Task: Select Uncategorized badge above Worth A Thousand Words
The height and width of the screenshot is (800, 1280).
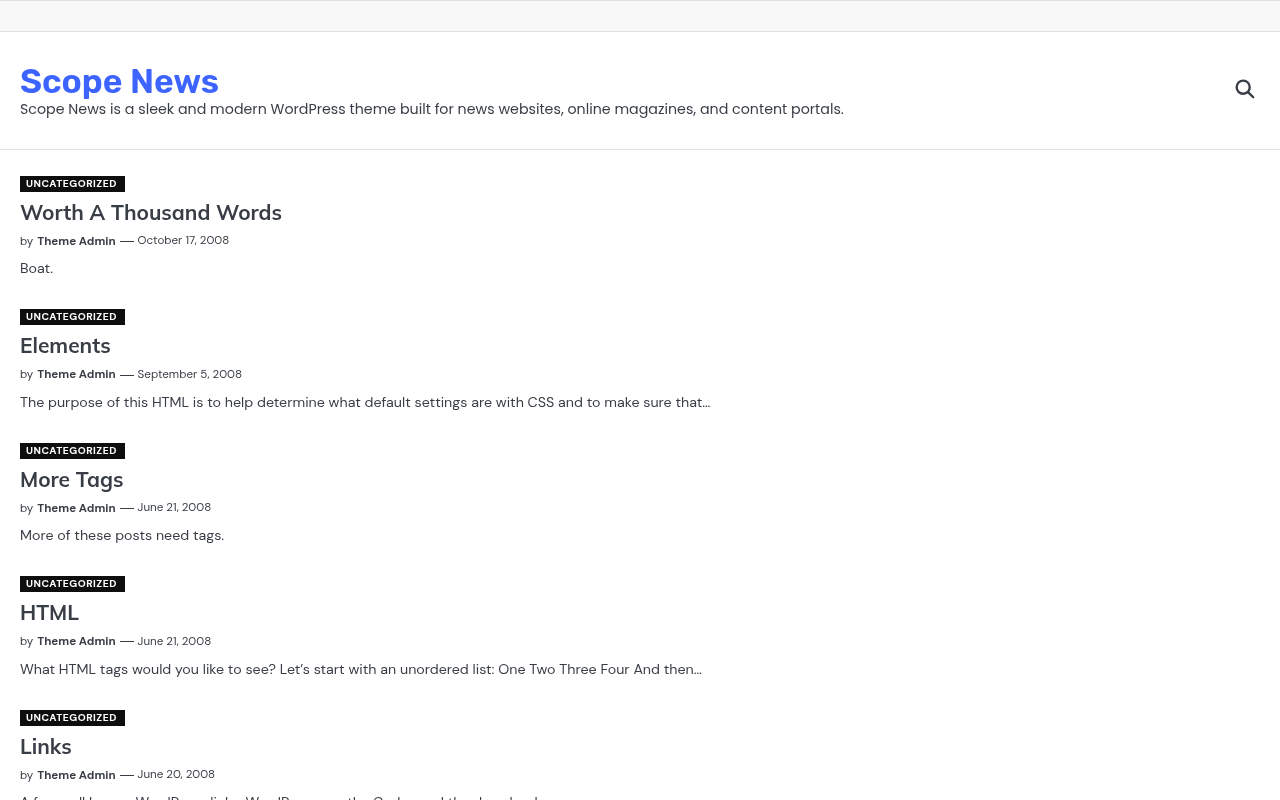Action: tap(72, 184)
